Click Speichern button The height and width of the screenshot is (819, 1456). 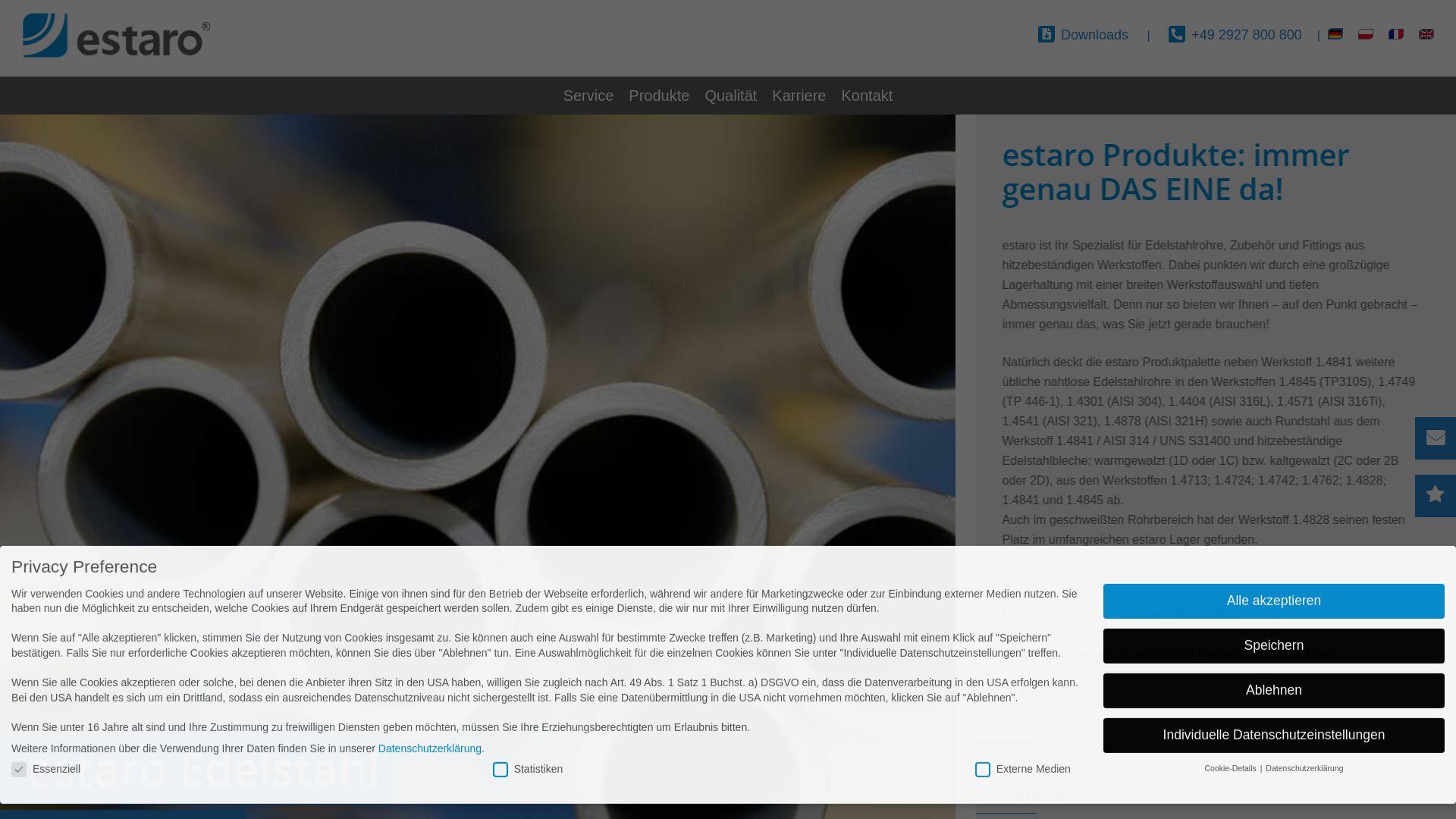[x=1273, y=646]
